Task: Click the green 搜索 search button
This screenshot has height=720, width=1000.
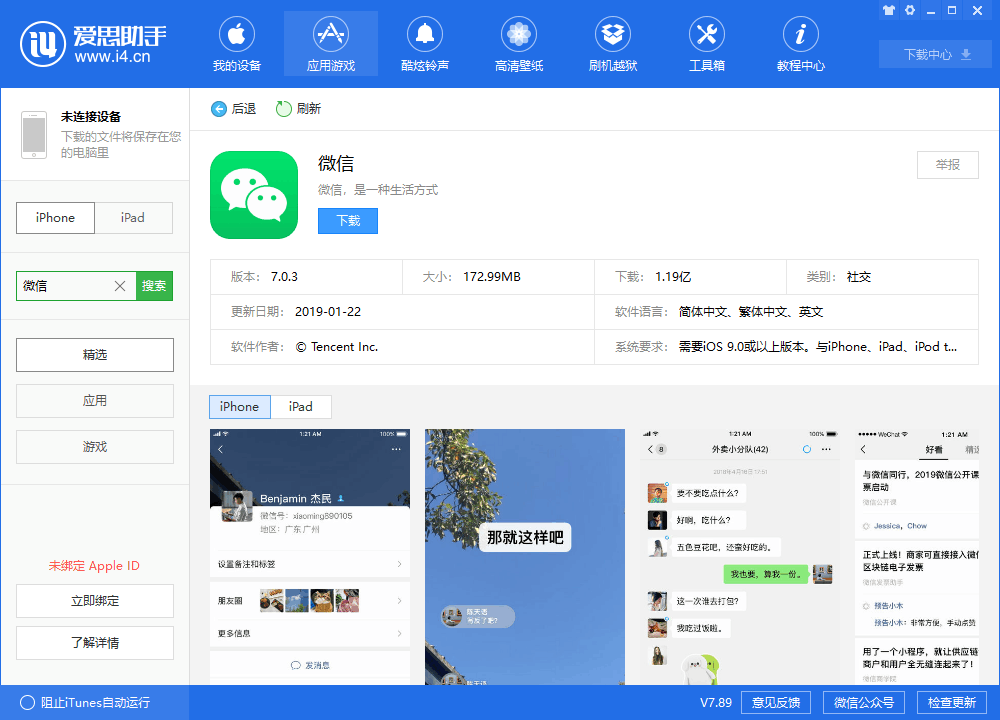Action: 154,286
